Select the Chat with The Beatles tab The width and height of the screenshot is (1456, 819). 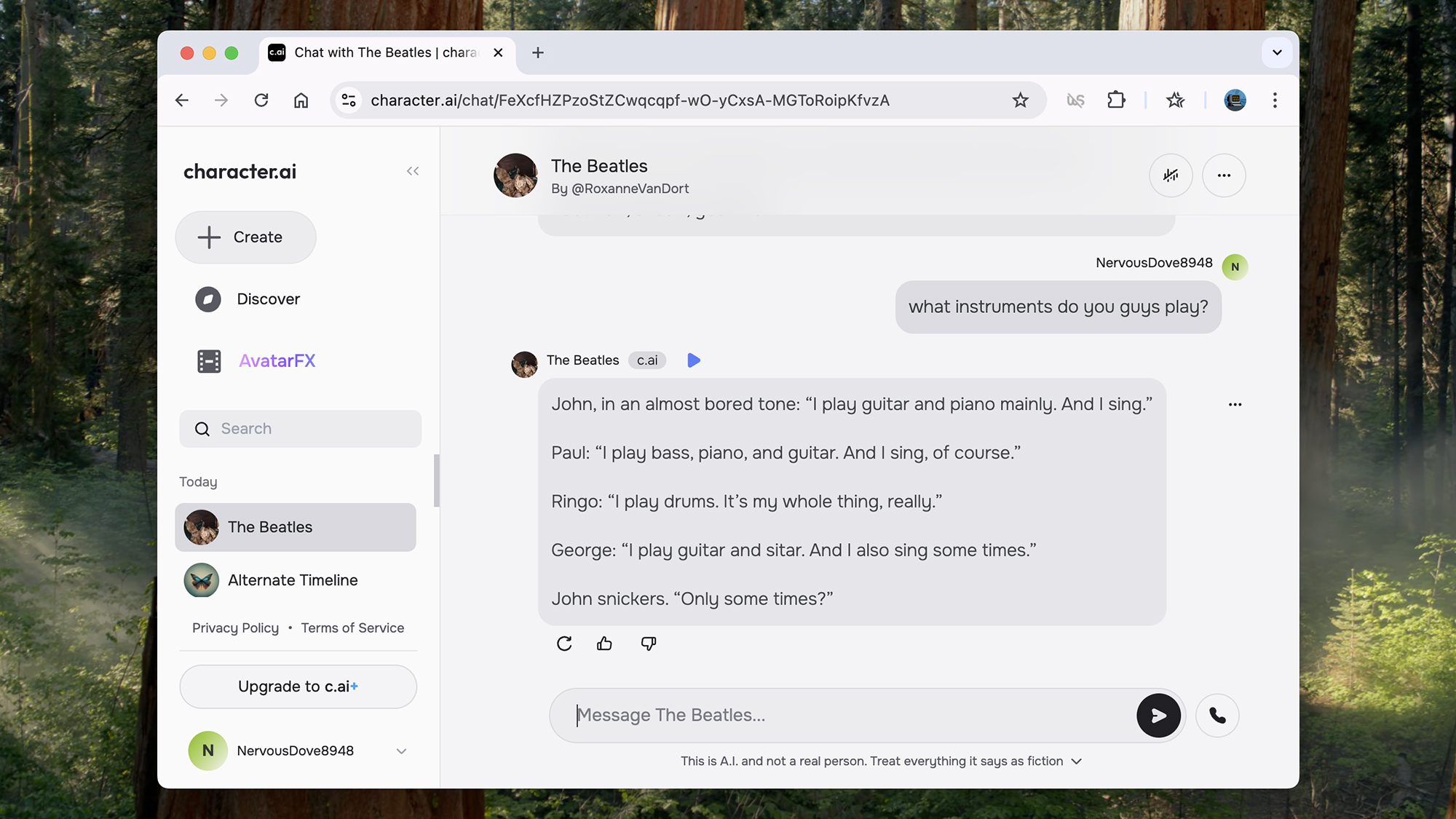pyautogui.click(x=386, y=52)
